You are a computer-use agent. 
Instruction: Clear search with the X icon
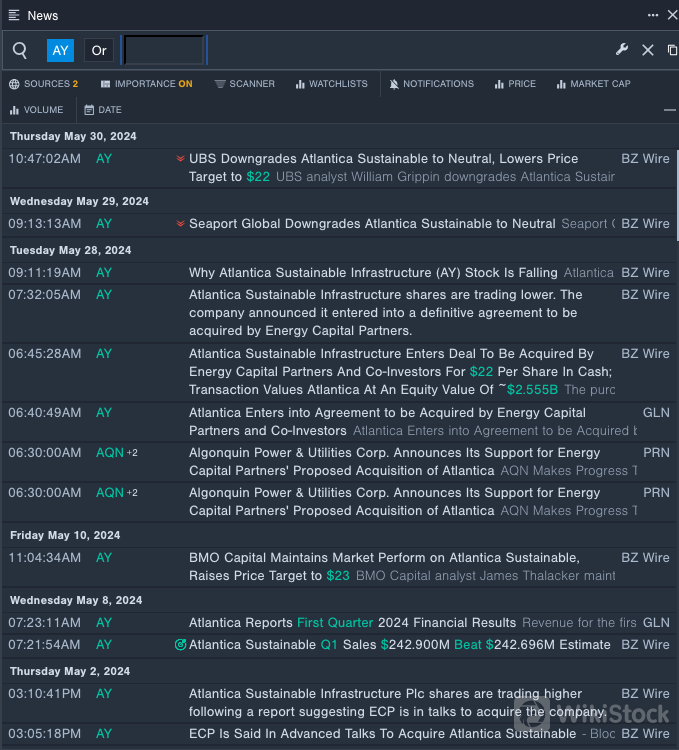pos(648,50)
